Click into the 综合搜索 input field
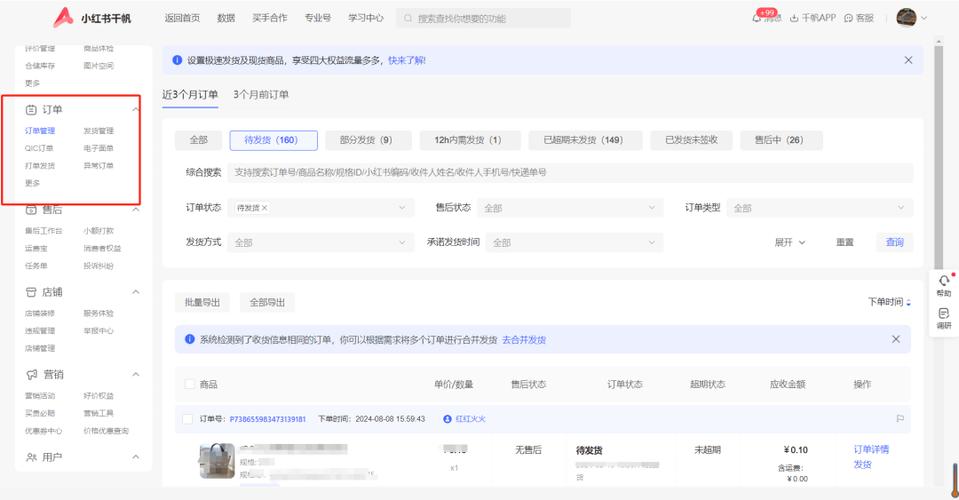 [570, 173]
